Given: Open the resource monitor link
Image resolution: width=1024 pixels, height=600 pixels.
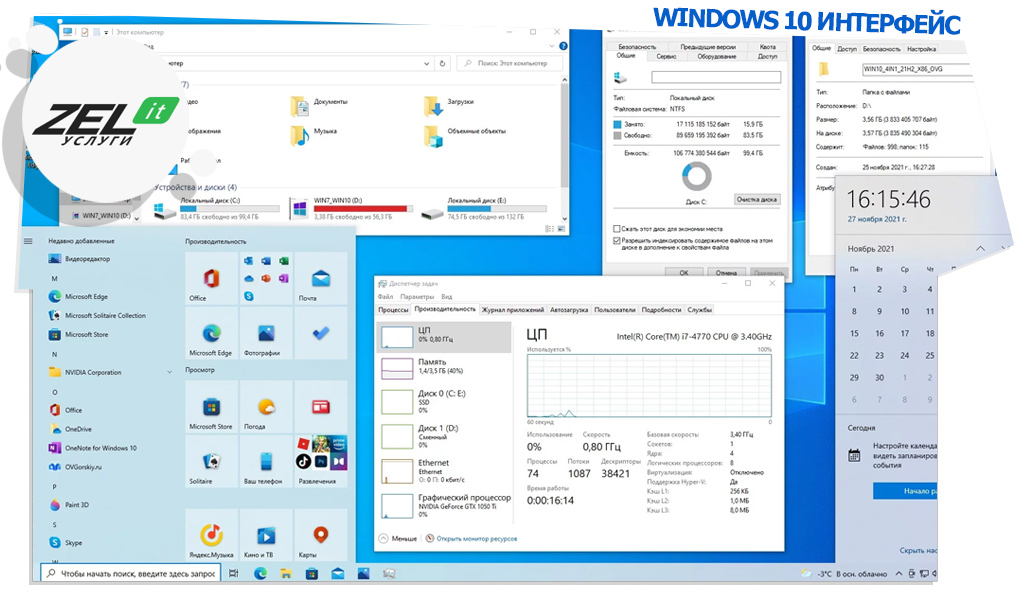Looking at the screenshot, I should coord(477,539).
